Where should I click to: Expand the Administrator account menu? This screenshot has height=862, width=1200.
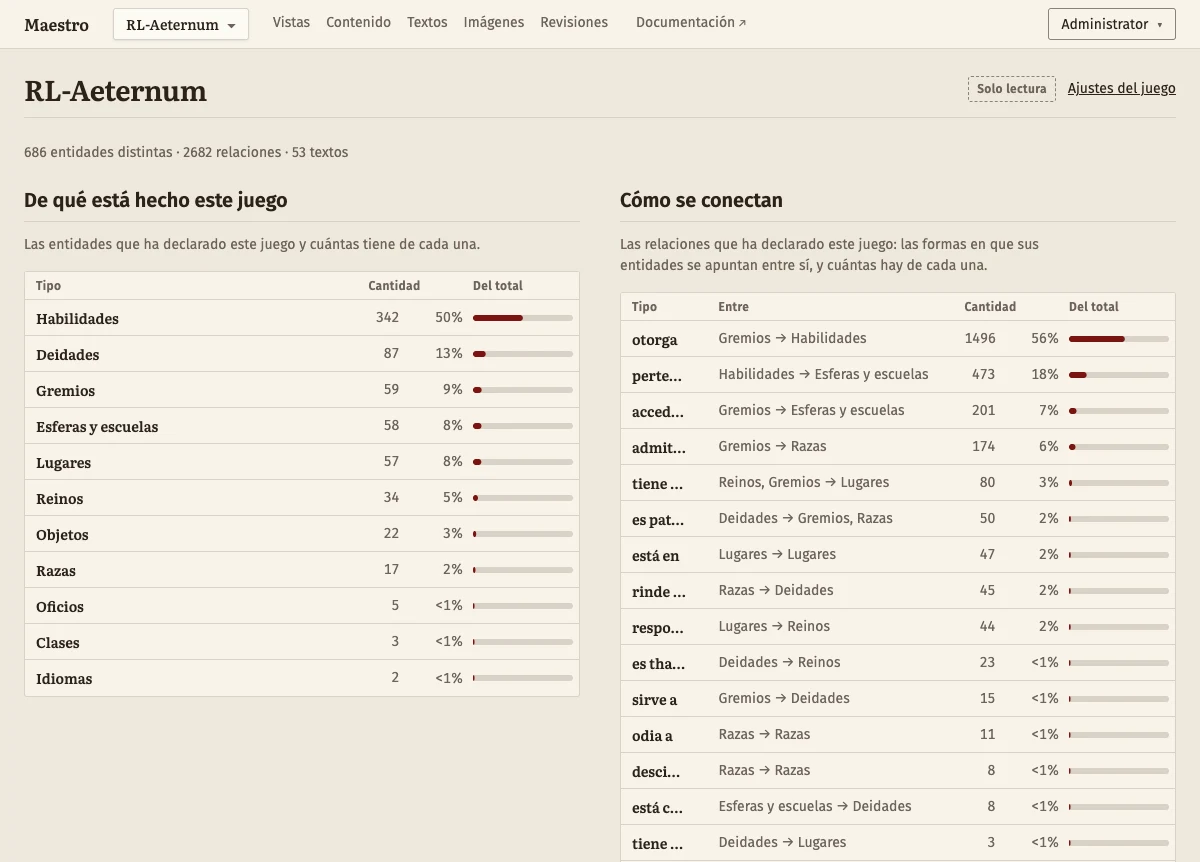pyautogui.click(x=1112, y=25)
